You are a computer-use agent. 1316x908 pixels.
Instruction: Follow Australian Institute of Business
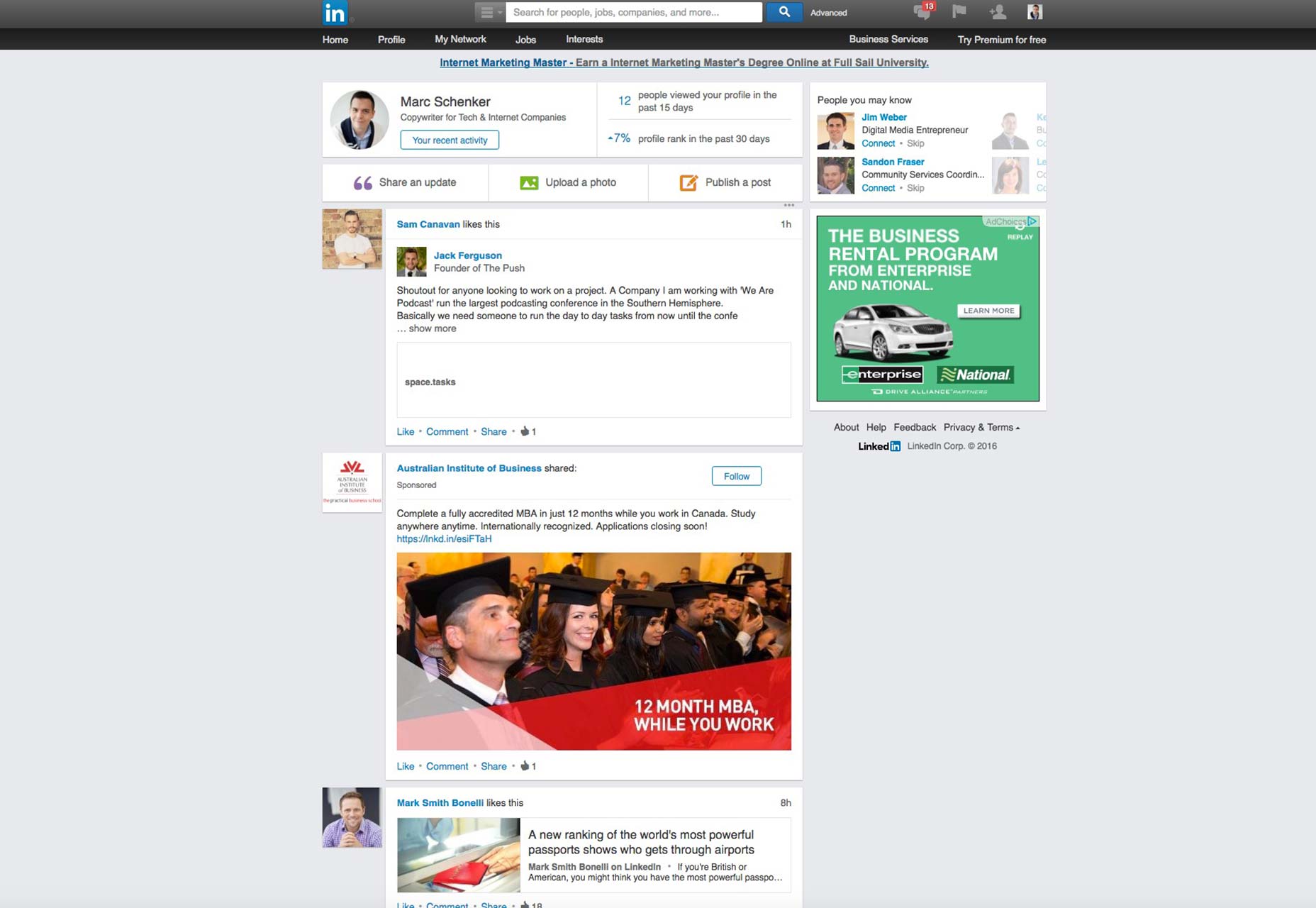pyautogui.click(x=737, y=476)
